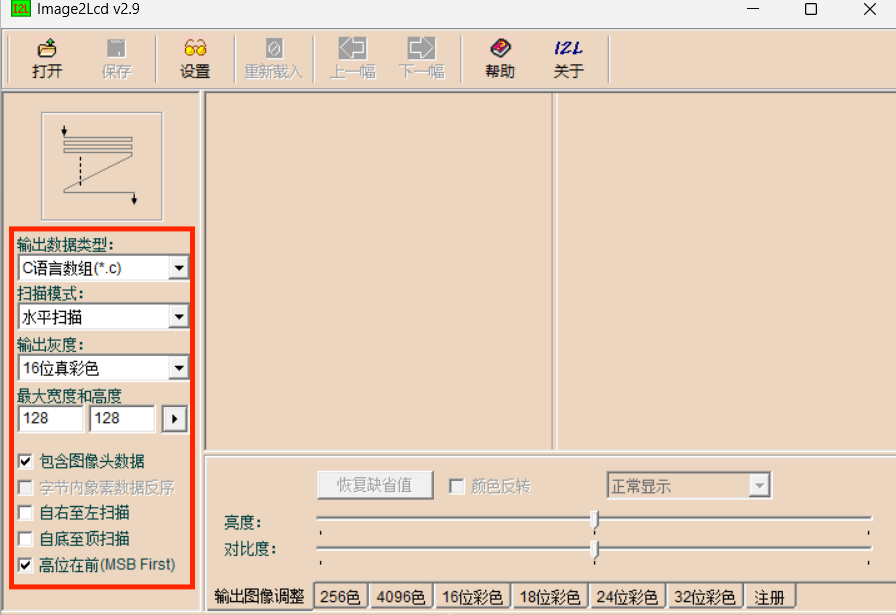
Task: Expand the 输出数据类型 dropdown
Action: point(178,268)
